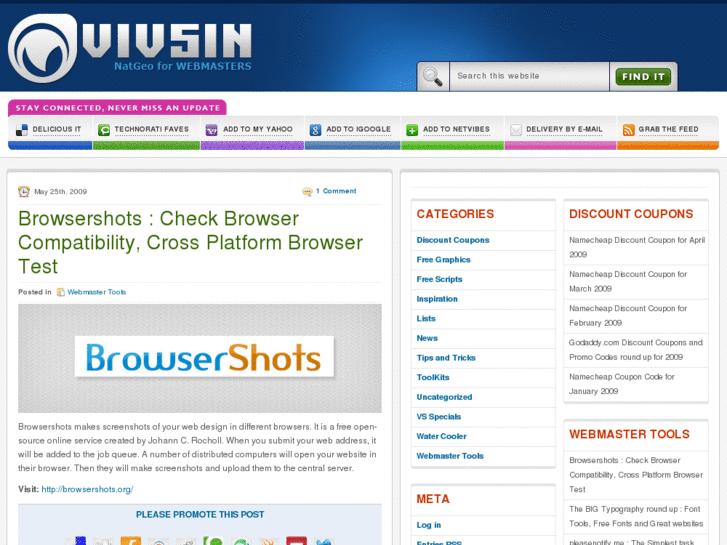Choose Delivery by E-mail
Viewport: 727px width, 545px height.
point(564,129)
